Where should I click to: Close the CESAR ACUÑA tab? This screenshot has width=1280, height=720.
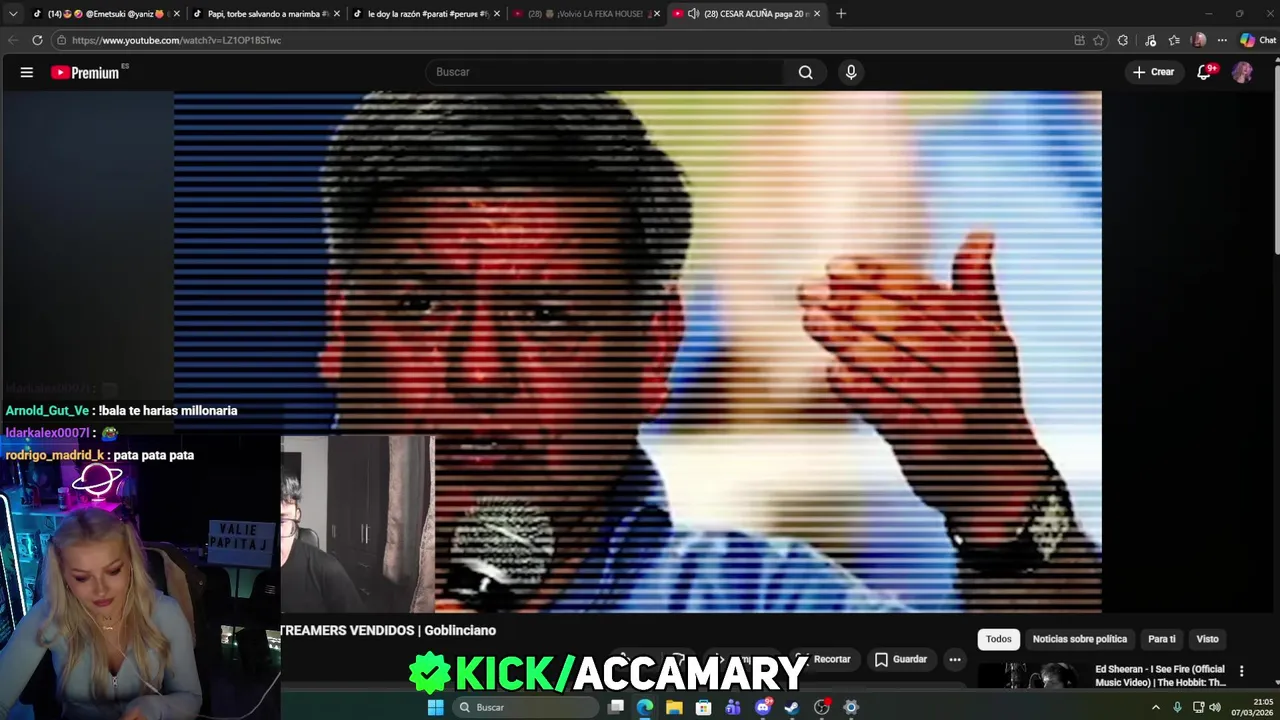click(x=817, y=14)
